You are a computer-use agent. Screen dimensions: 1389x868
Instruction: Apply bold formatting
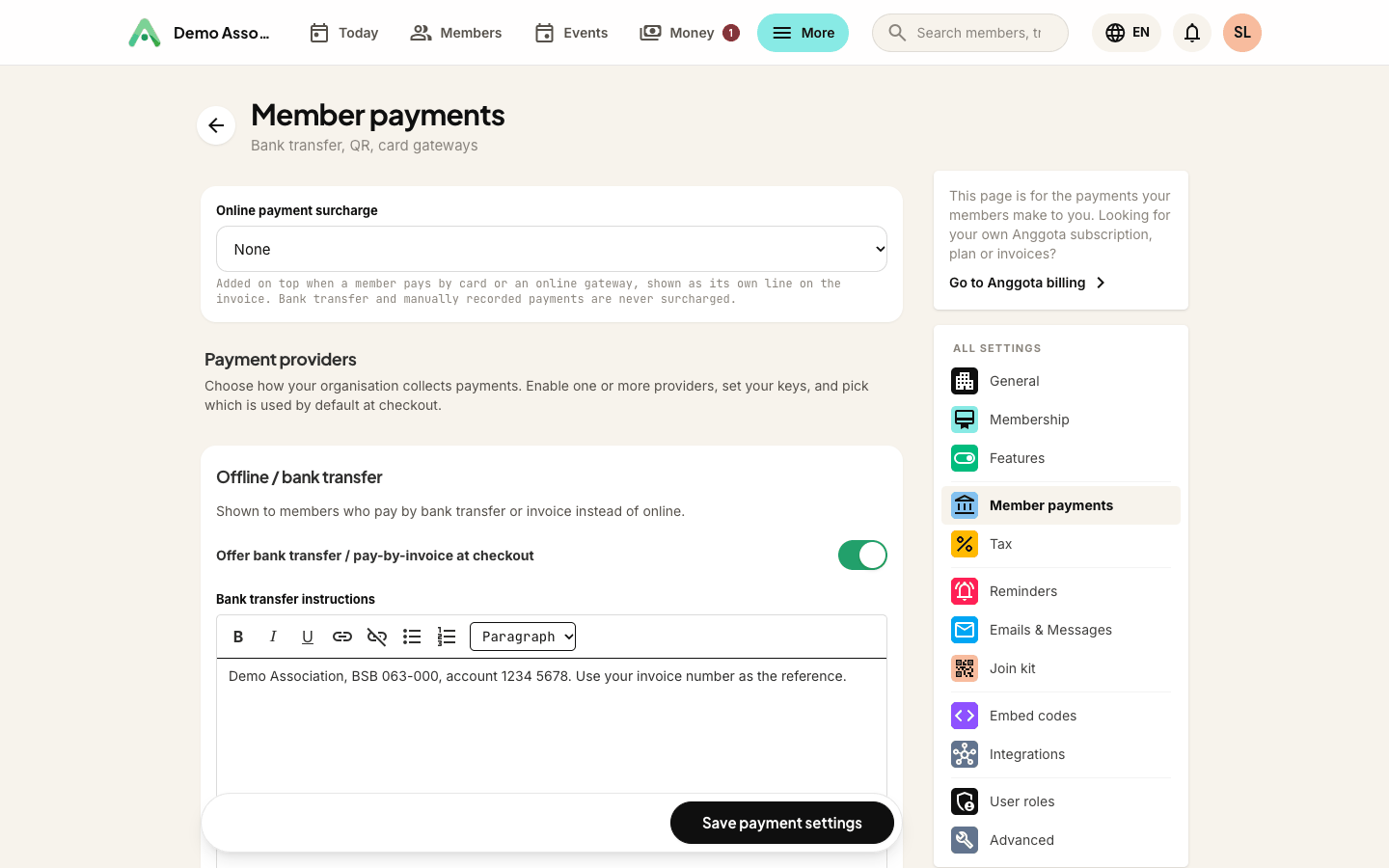(238, 637)
